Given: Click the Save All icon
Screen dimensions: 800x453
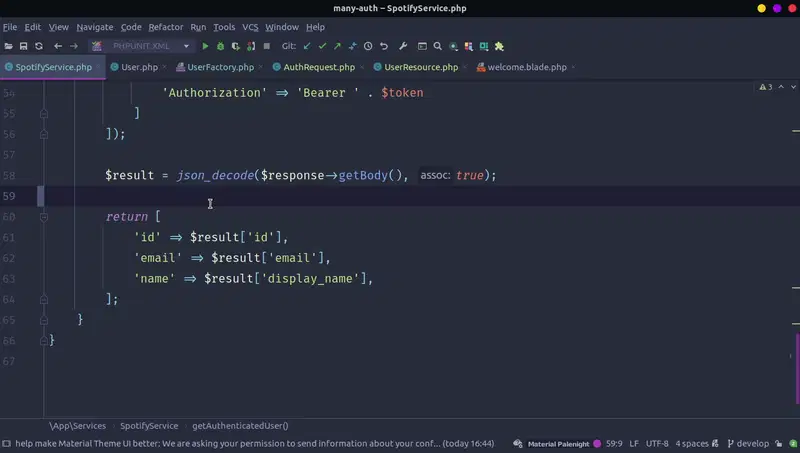Looking at the screenshot, I should click(23, 46).
